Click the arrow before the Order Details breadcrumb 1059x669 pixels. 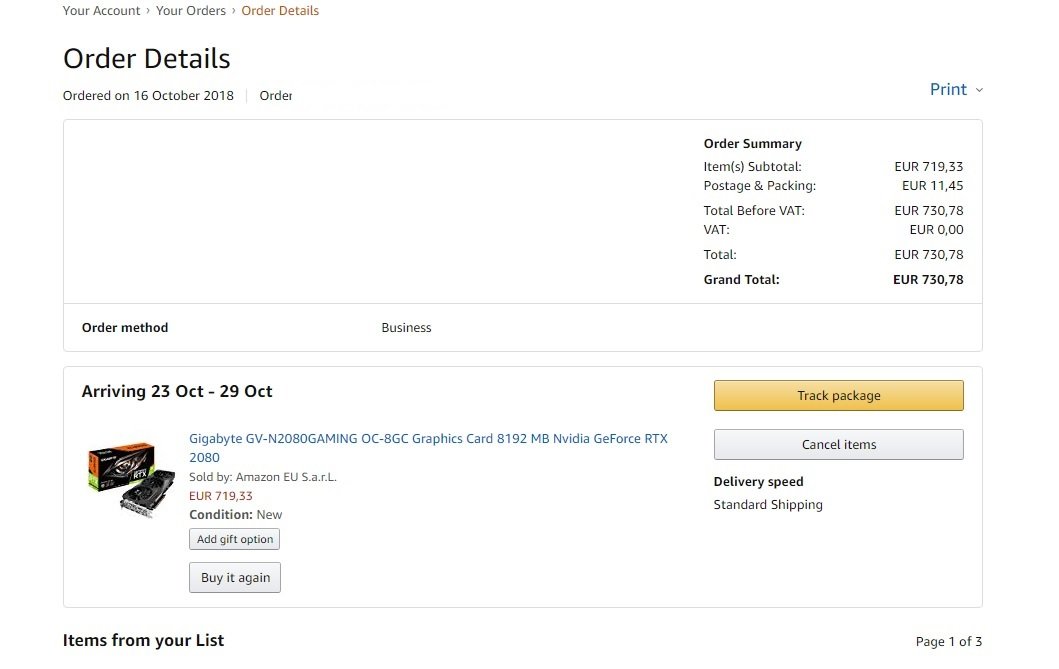pos(234,11)
